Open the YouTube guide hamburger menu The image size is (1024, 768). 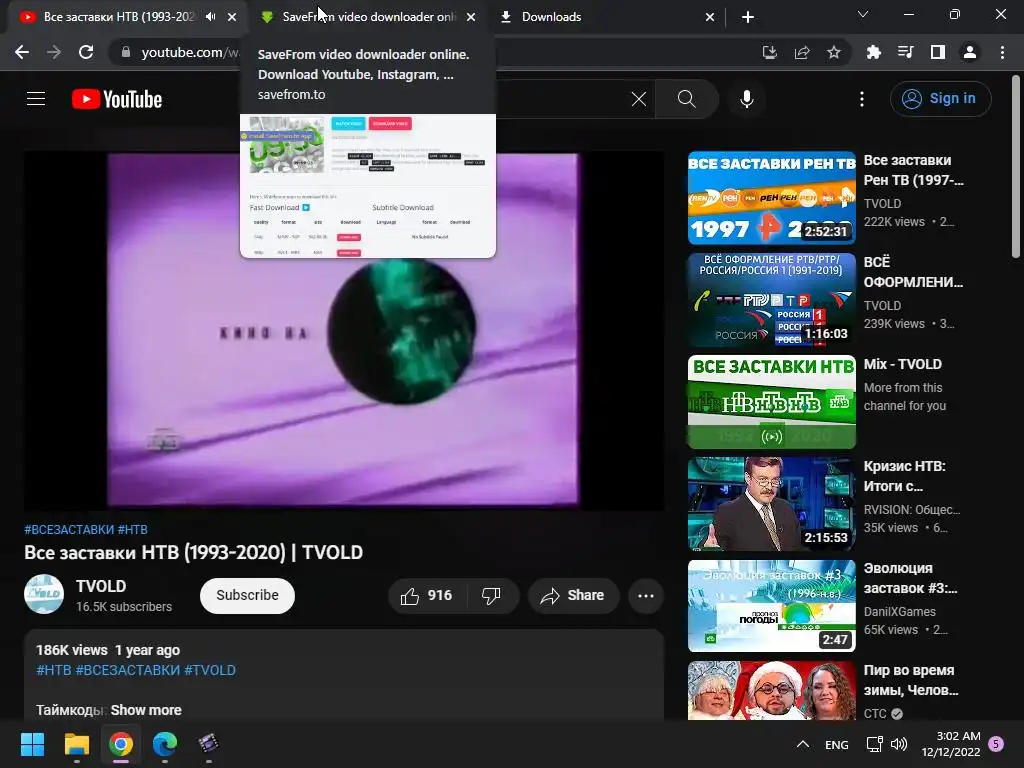(36, 99)
